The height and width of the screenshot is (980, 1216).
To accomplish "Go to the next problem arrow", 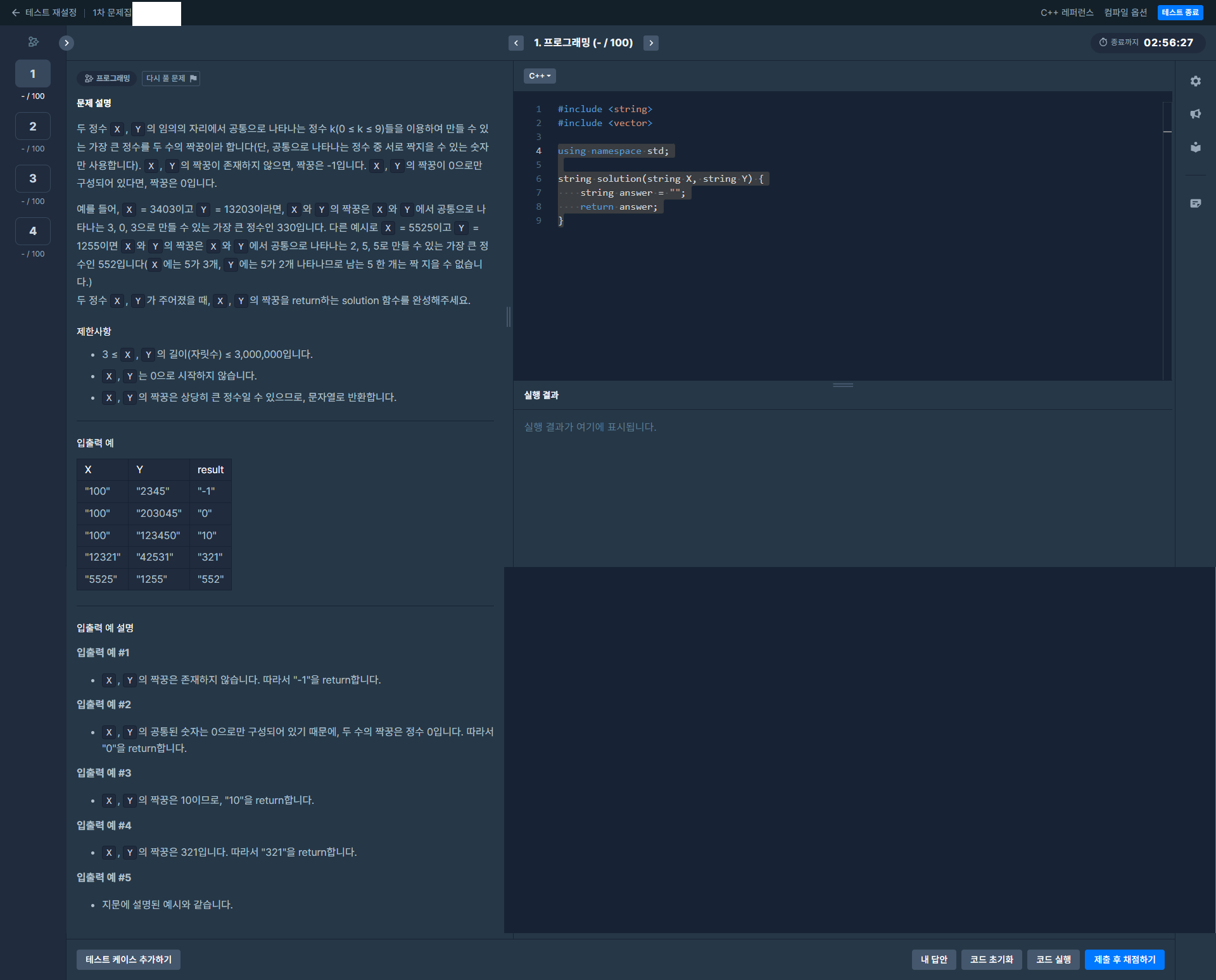I will [x=650, y=42].
